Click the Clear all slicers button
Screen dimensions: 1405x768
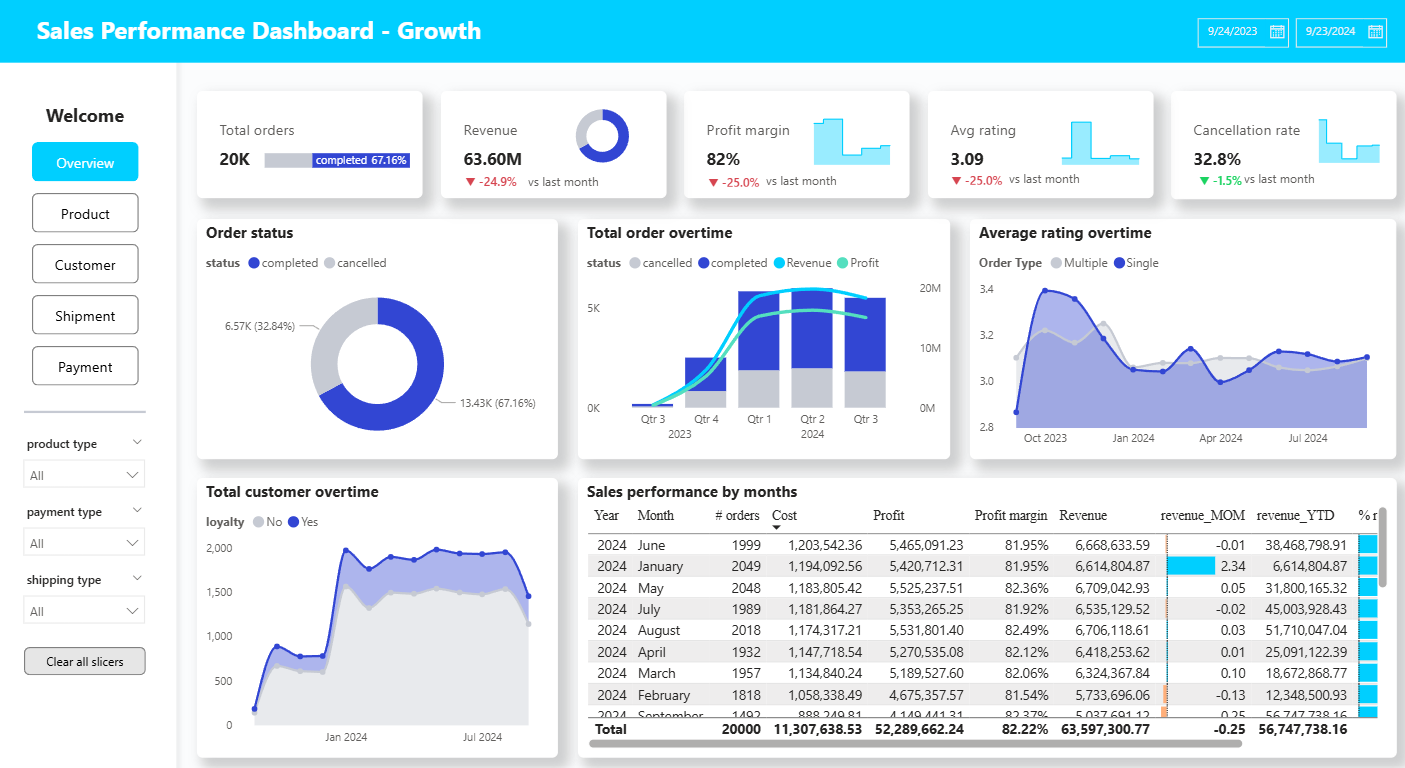[85, 662]
